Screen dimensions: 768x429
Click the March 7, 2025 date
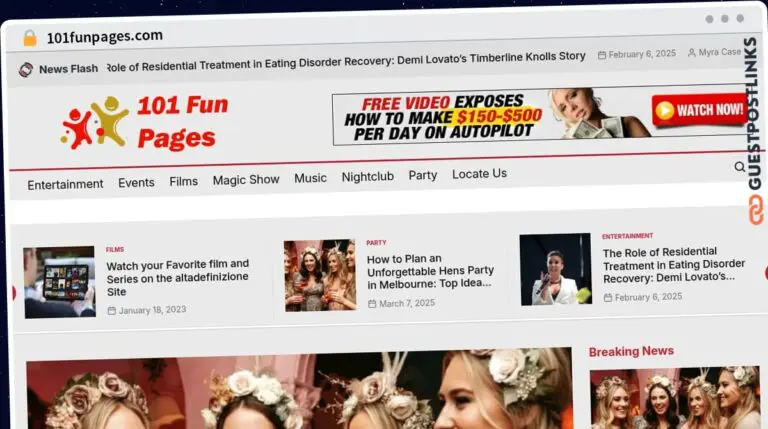point(407,304)
